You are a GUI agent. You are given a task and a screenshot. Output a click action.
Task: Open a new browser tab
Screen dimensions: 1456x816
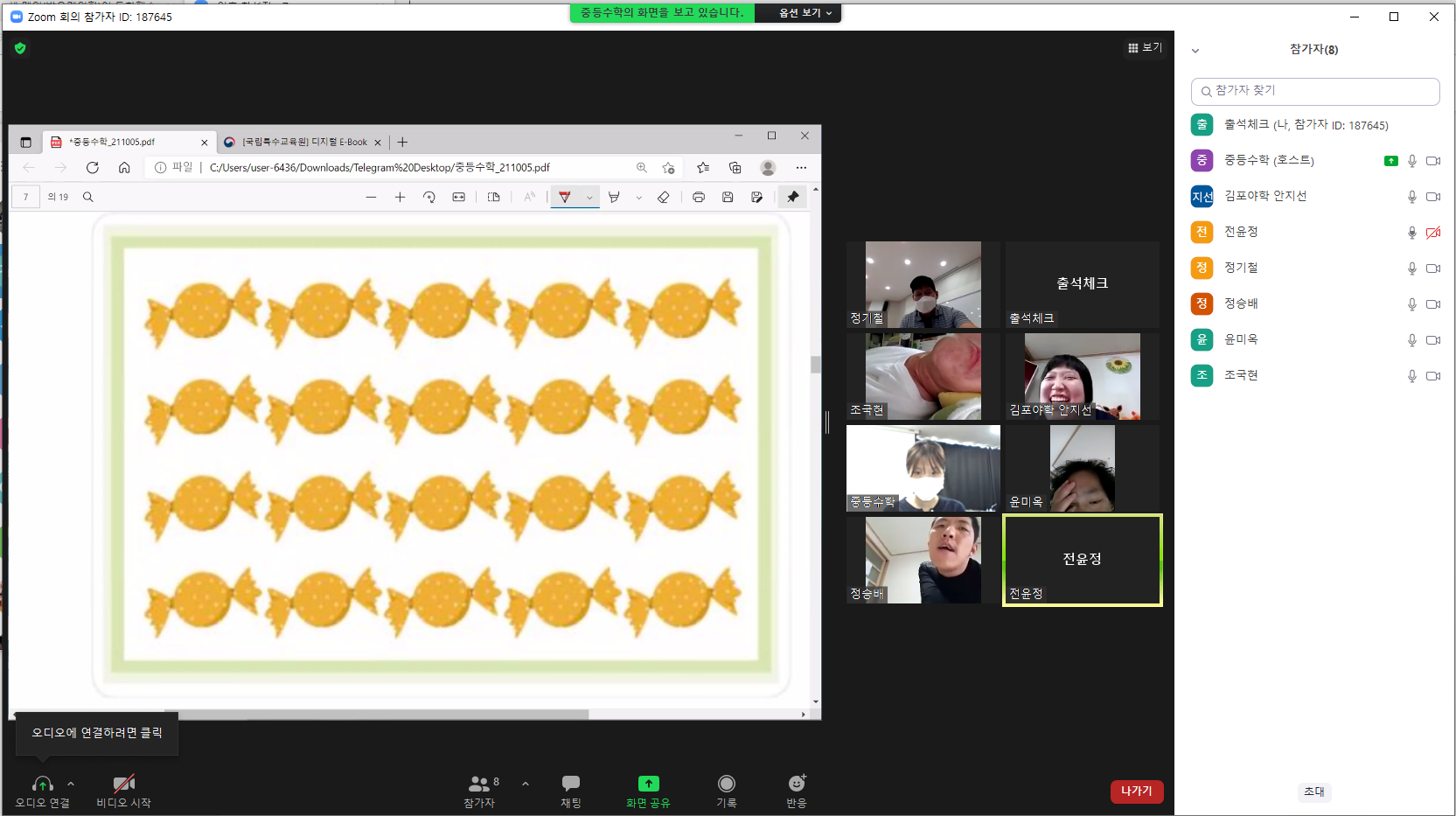tap(402, 142)
